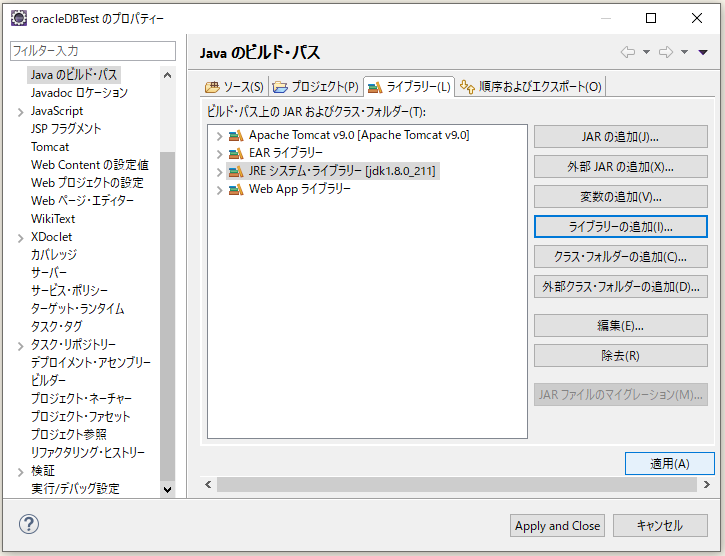The width and height of the screenshot is (725, 556).
Task: Select the ライブラリー(L) tab
Action: 409,86
